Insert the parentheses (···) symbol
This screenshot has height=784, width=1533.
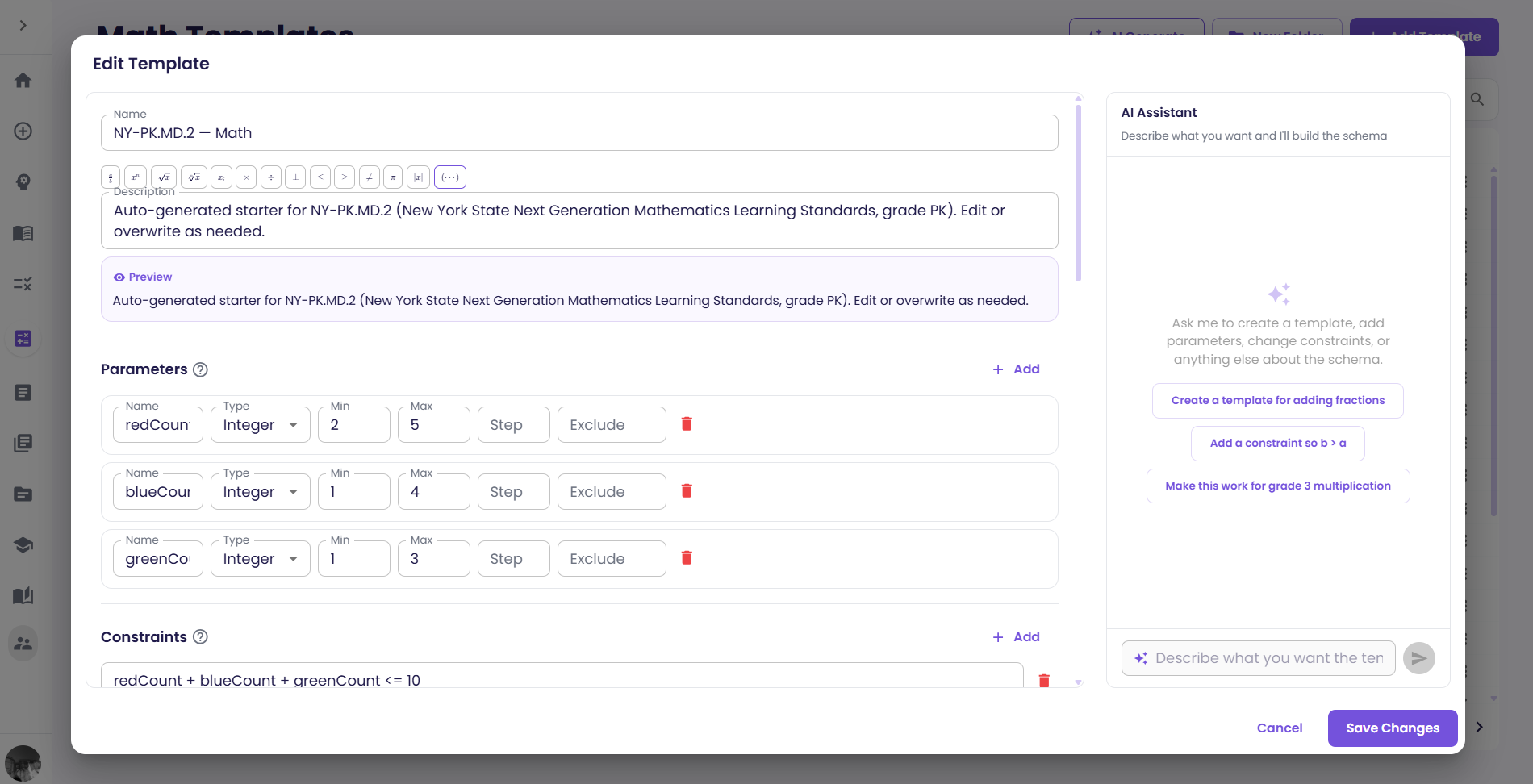[x=450, y=177]
